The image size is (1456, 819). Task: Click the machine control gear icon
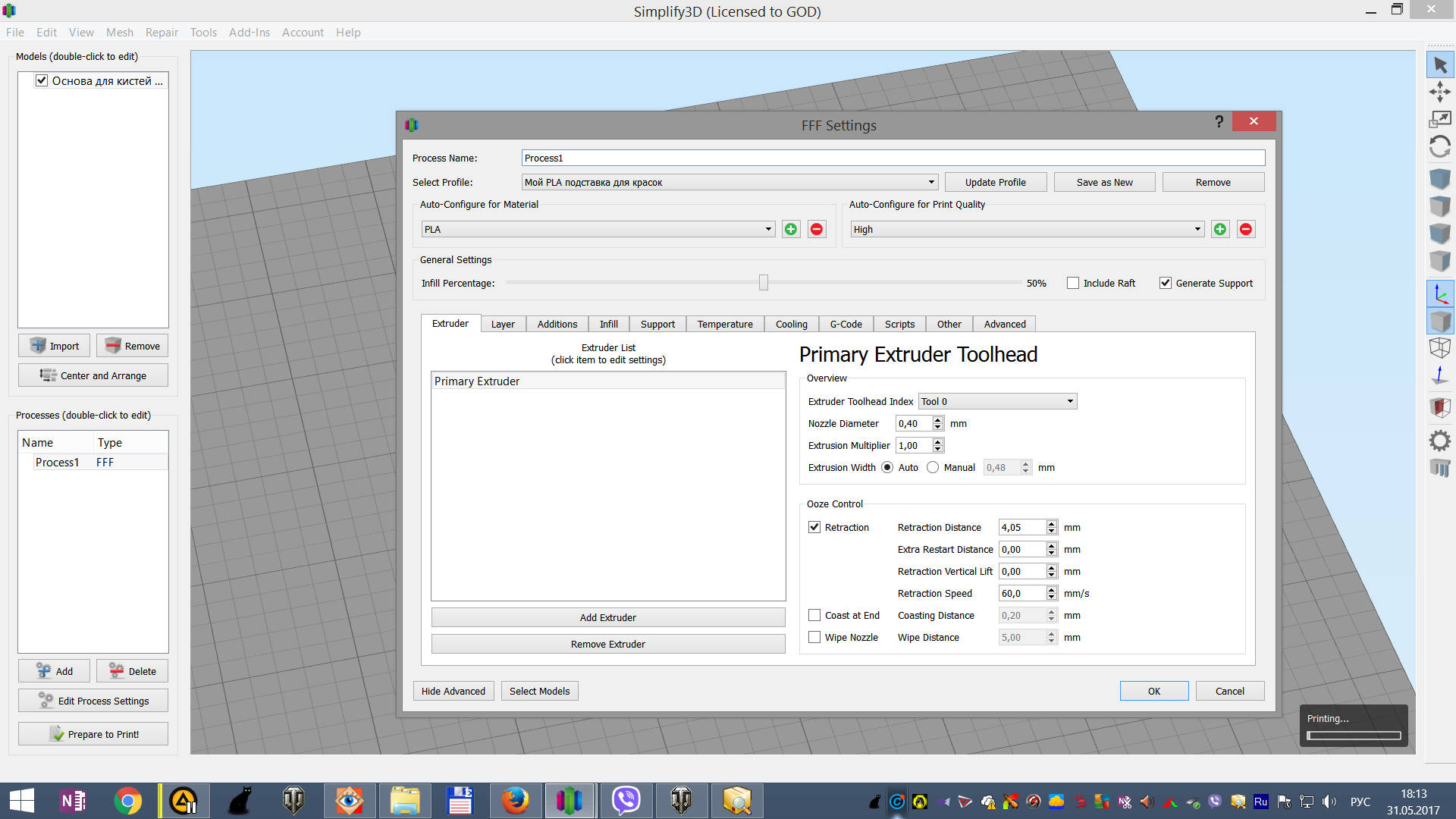(1439, 441)
